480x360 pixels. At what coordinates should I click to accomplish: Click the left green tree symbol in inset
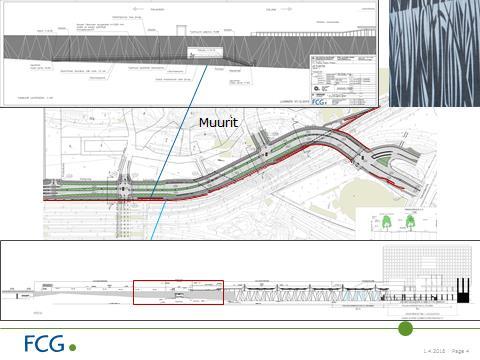click(x=387, y=222)
